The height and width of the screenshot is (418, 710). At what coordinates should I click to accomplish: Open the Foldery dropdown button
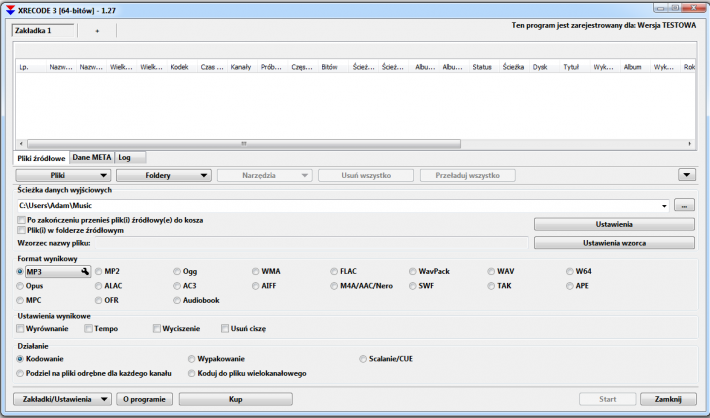(163, 175)
